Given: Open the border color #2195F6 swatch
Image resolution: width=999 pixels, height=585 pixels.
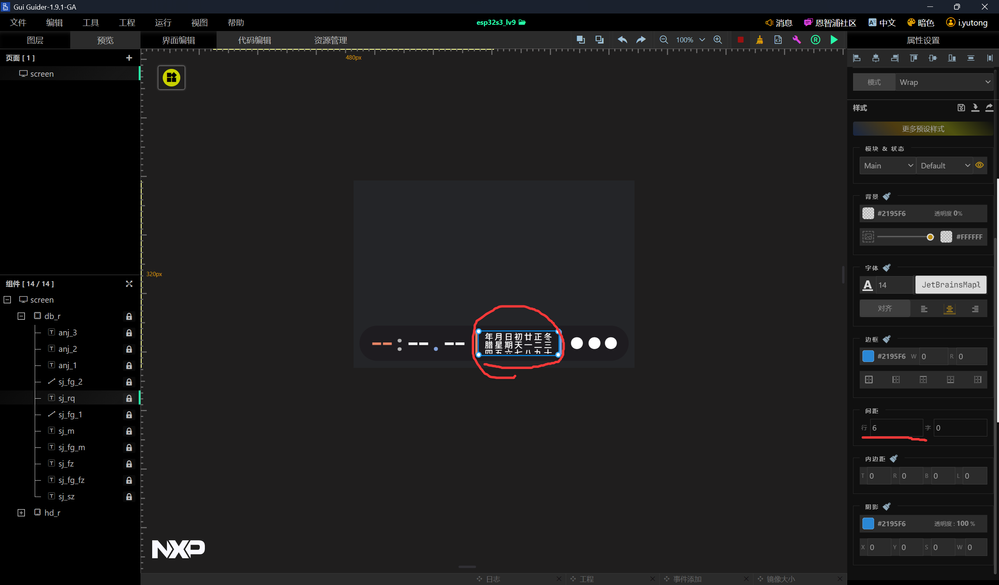Looking at the screenshot, I should coord(868,356).
